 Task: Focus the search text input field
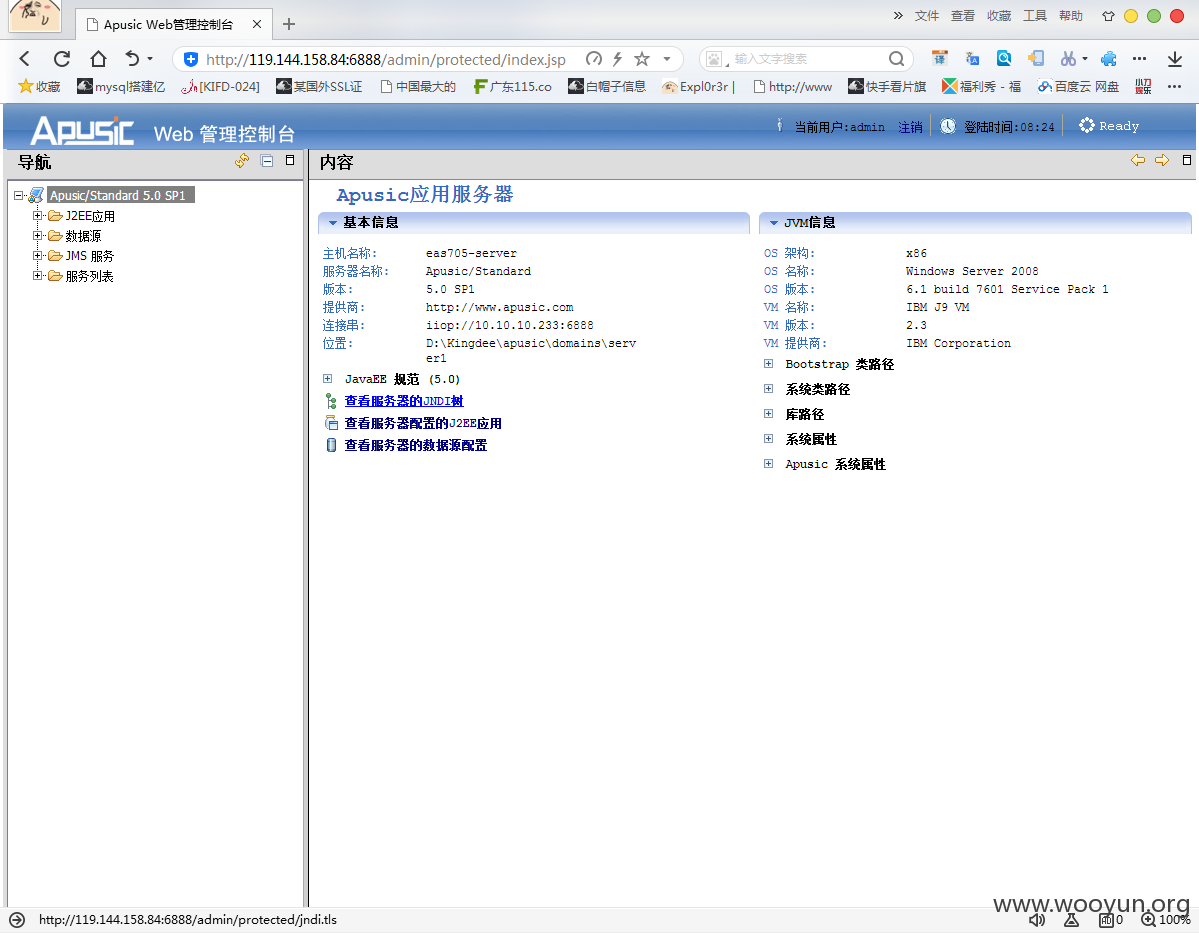[x=807, y=59]
